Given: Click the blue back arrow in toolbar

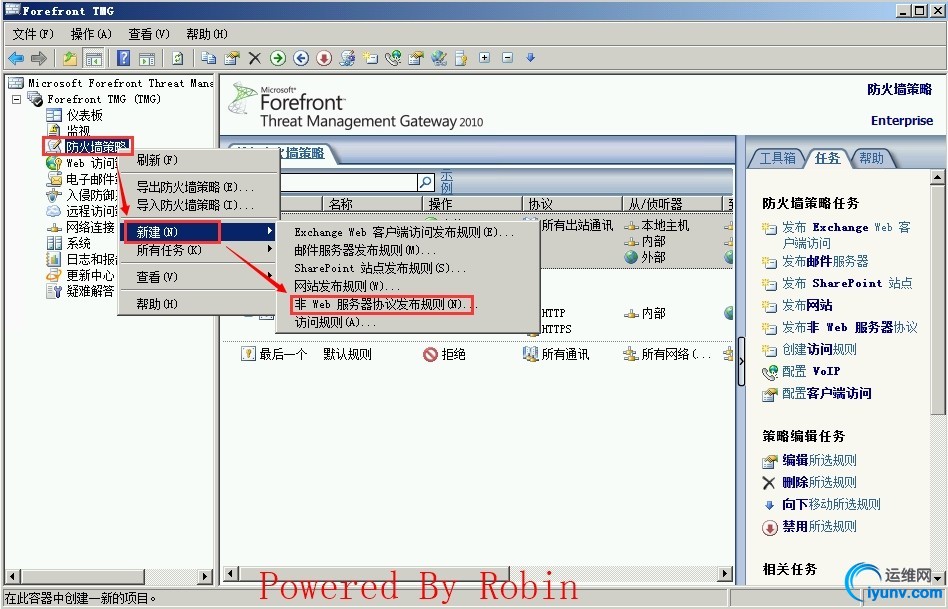Looking at the screenshot, I should [x=16, y=58].
